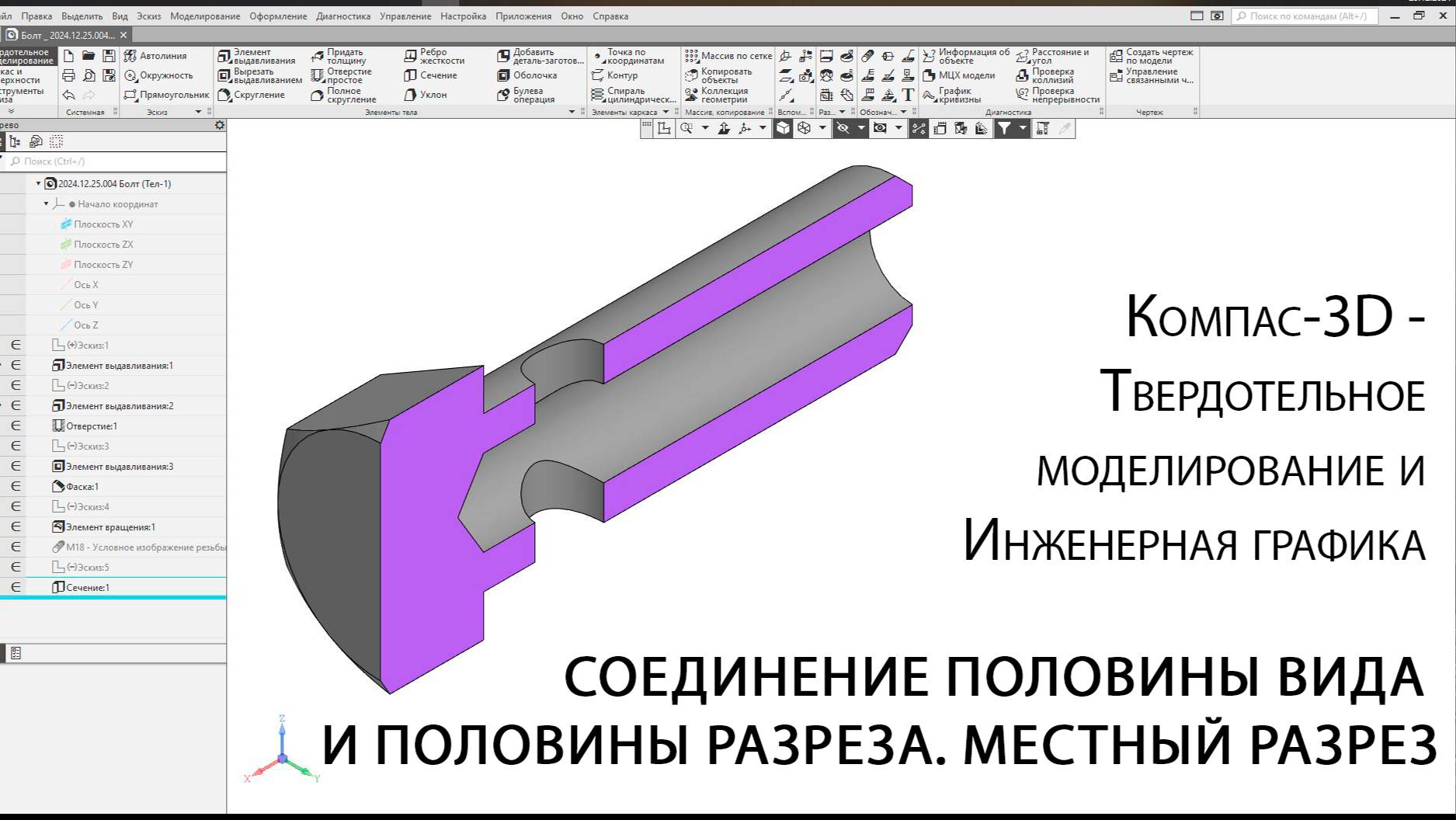
Task: Insert text with the T annotation tool
Action: tap(908, 95)
